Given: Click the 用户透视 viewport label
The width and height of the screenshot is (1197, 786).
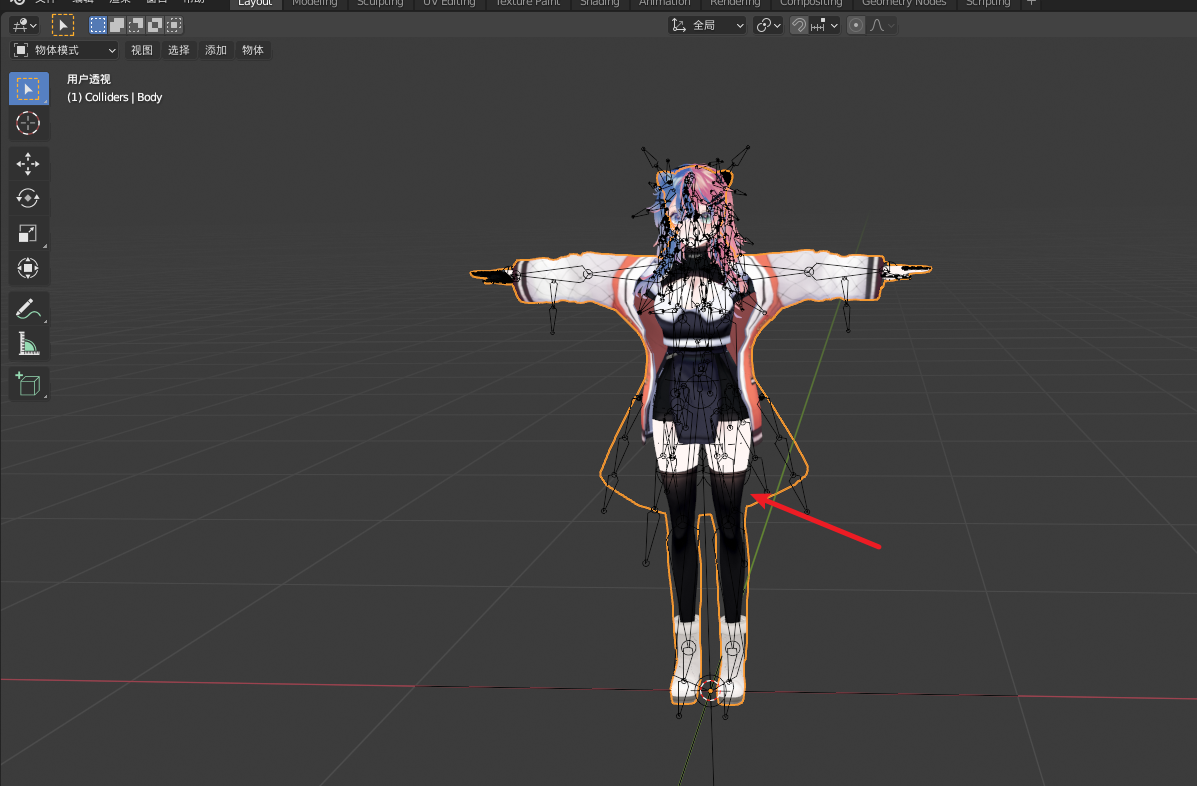Looking at the screenshot, I should [x=89, y=79].
